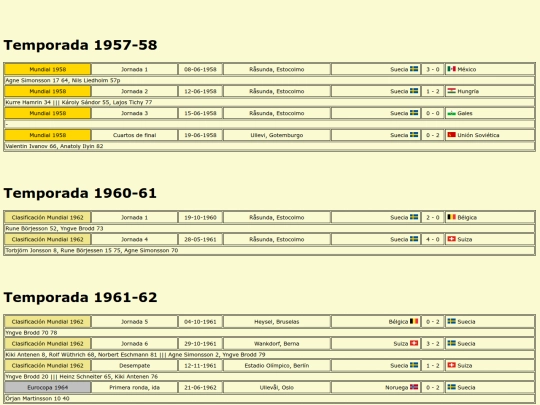Click Suecia flag in the Eurocopa 1964 row
Image resolution: width=540 pixels, height=405 pixels.
(451, 387)
